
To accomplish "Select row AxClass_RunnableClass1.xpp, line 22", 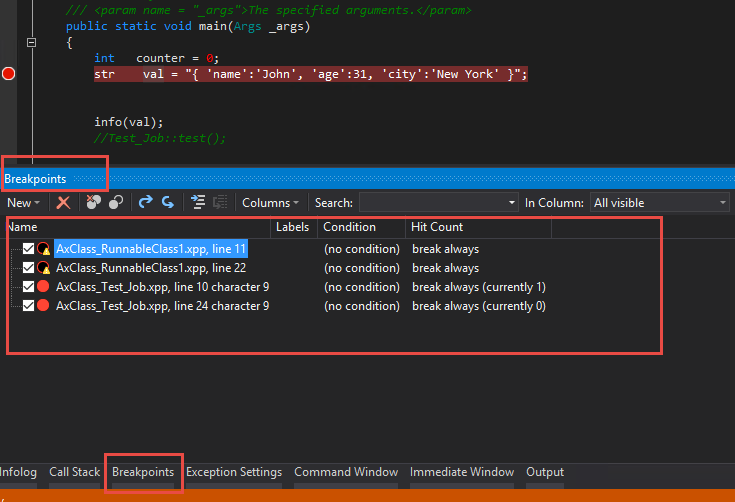I will click(x=151, y=268).
